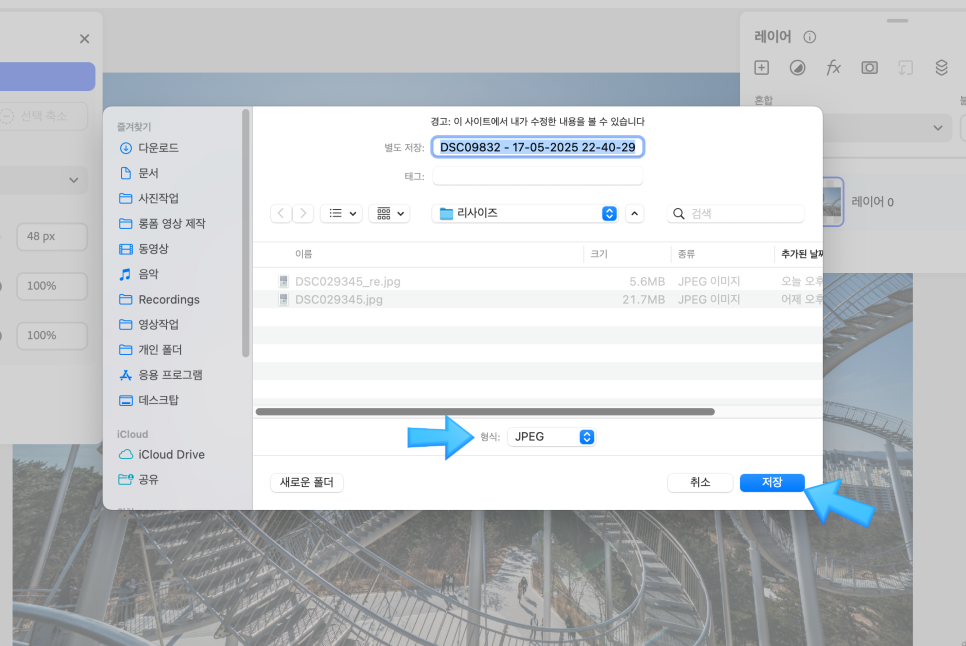Click the sidebar vertical scrollbar
This screenshot has height=646, width=966.
point(246,233)
